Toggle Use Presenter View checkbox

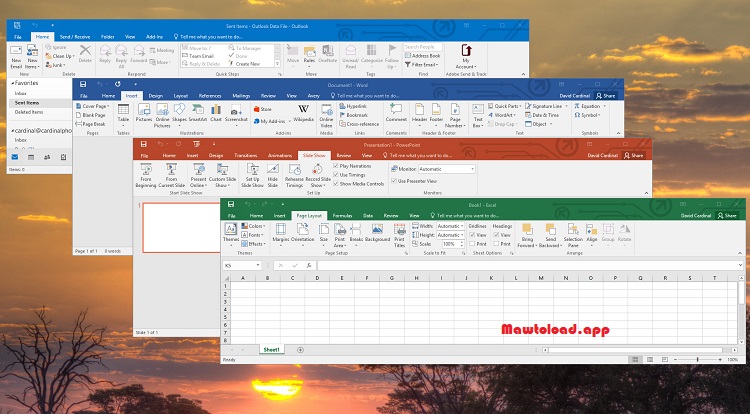click(x=394, y=181)
